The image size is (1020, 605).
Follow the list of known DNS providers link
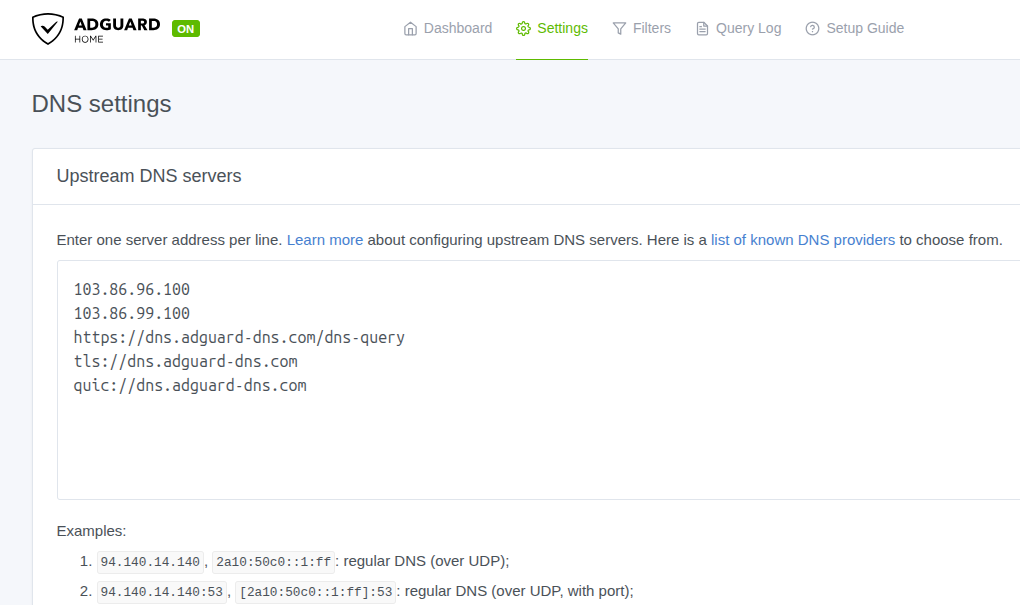(802, 240)
